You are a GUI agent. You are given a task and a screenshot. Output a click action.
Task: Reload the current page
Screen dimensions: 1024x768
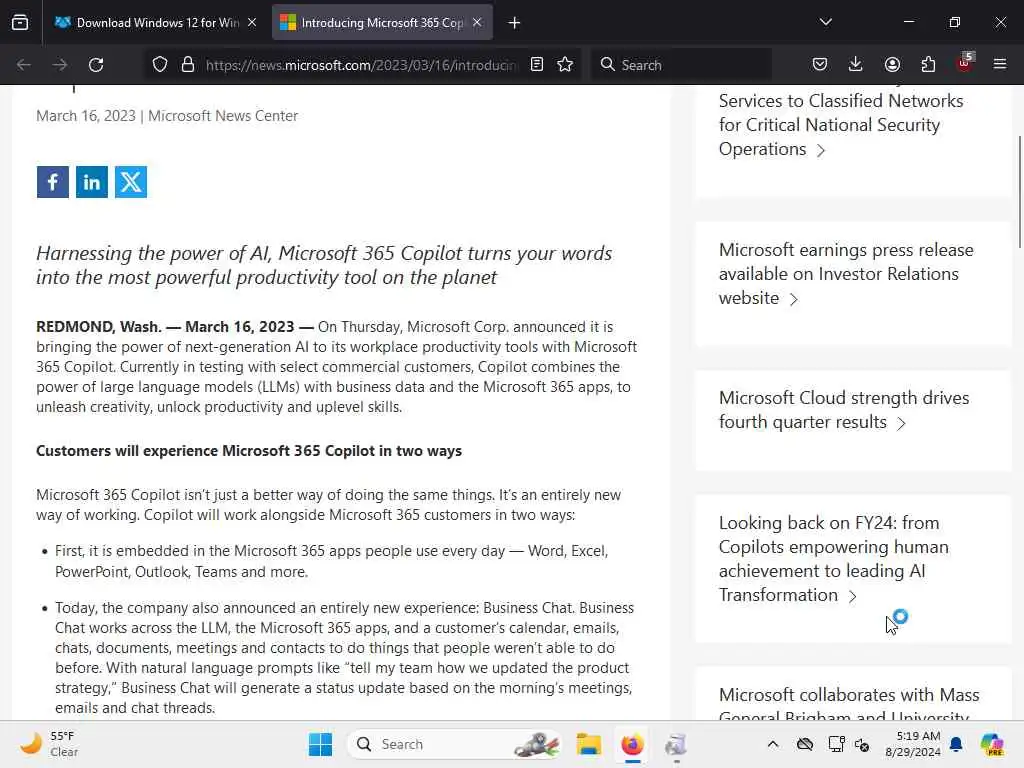pyautogui.click(x=96, y=65)
